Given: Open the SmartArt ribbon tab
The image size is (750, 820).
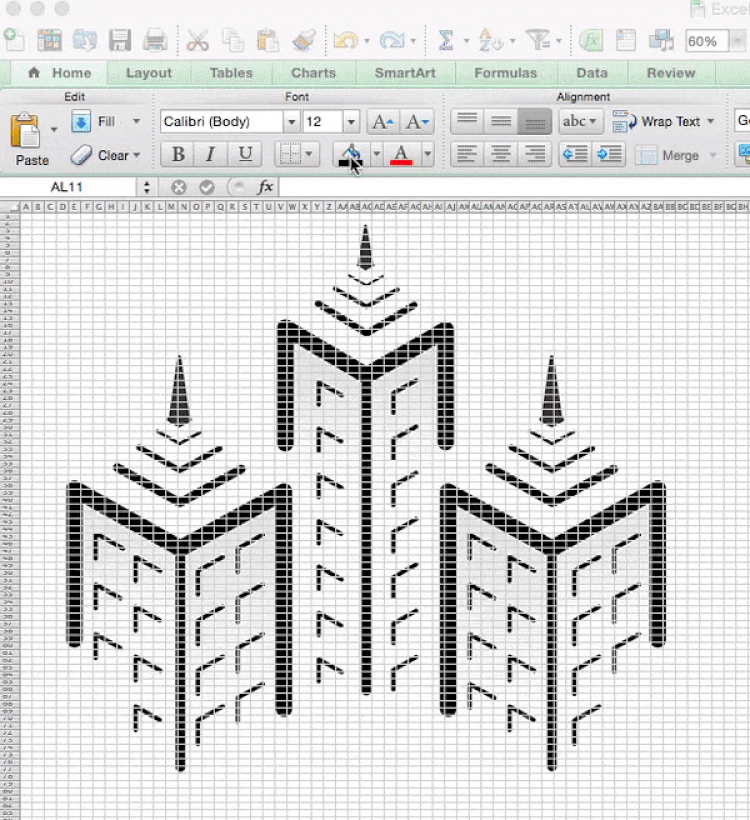Looking at the screenshot, I should [x=406, y=73].
